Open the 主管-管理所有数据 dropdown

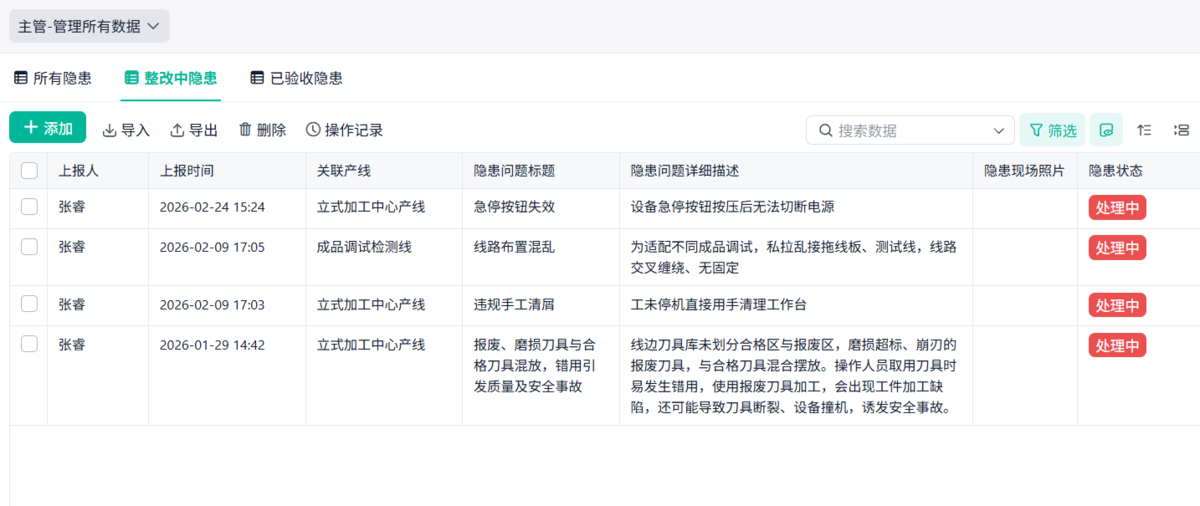(89, 26)
